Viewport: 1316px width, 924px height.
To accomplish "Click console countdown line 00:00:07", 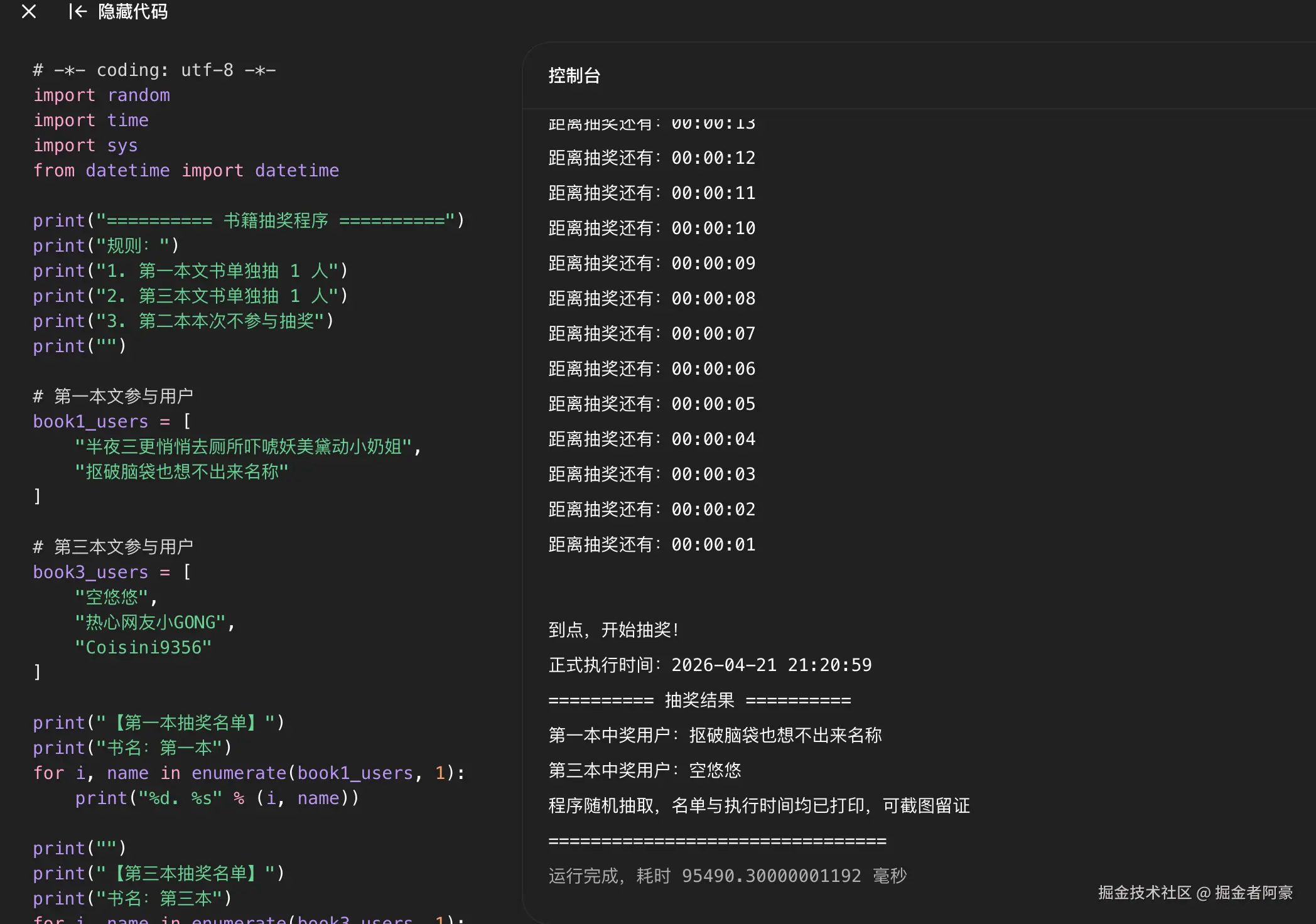I will [x=652, y=334].
